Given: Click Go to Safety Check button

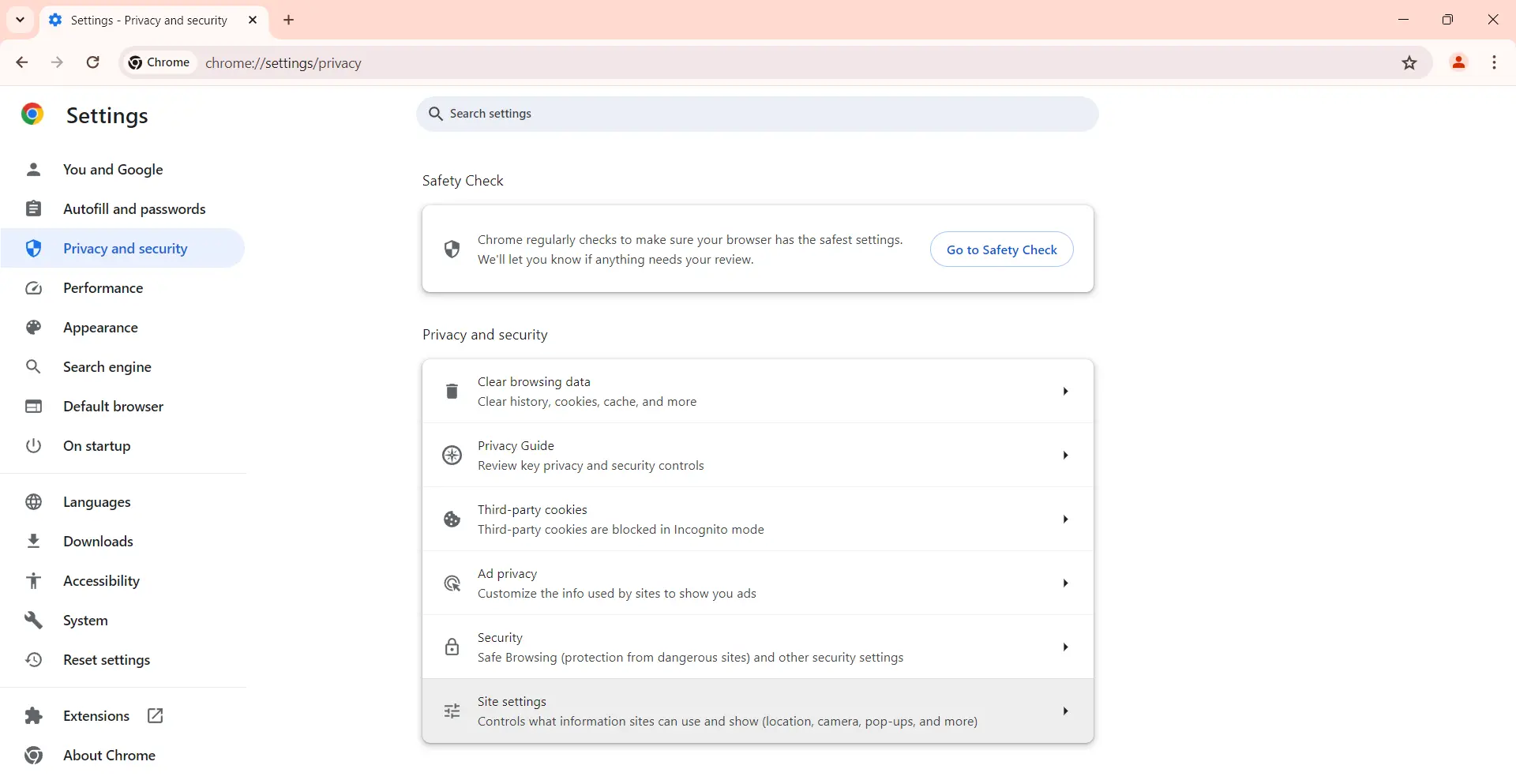Looking at the screenshot, I should point(1001,249).
